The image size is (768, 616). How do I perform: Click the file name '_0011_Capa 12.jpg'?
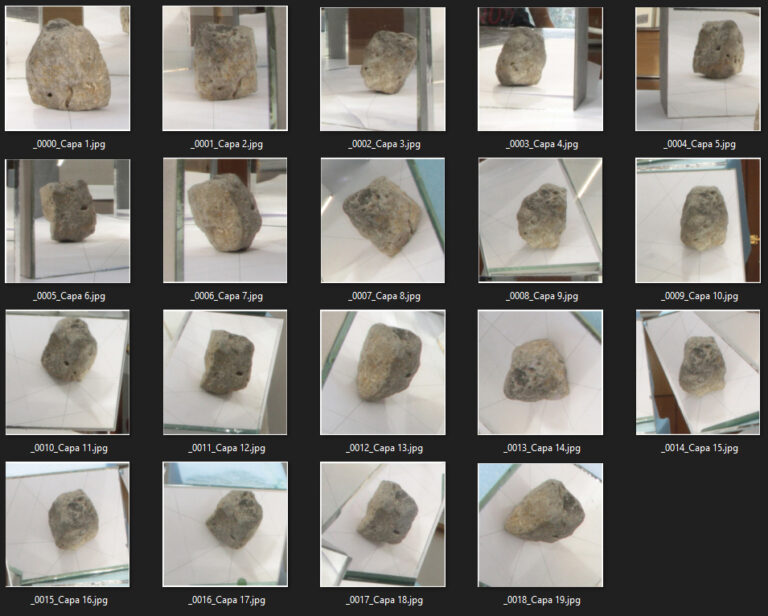[x=227, y=448]
